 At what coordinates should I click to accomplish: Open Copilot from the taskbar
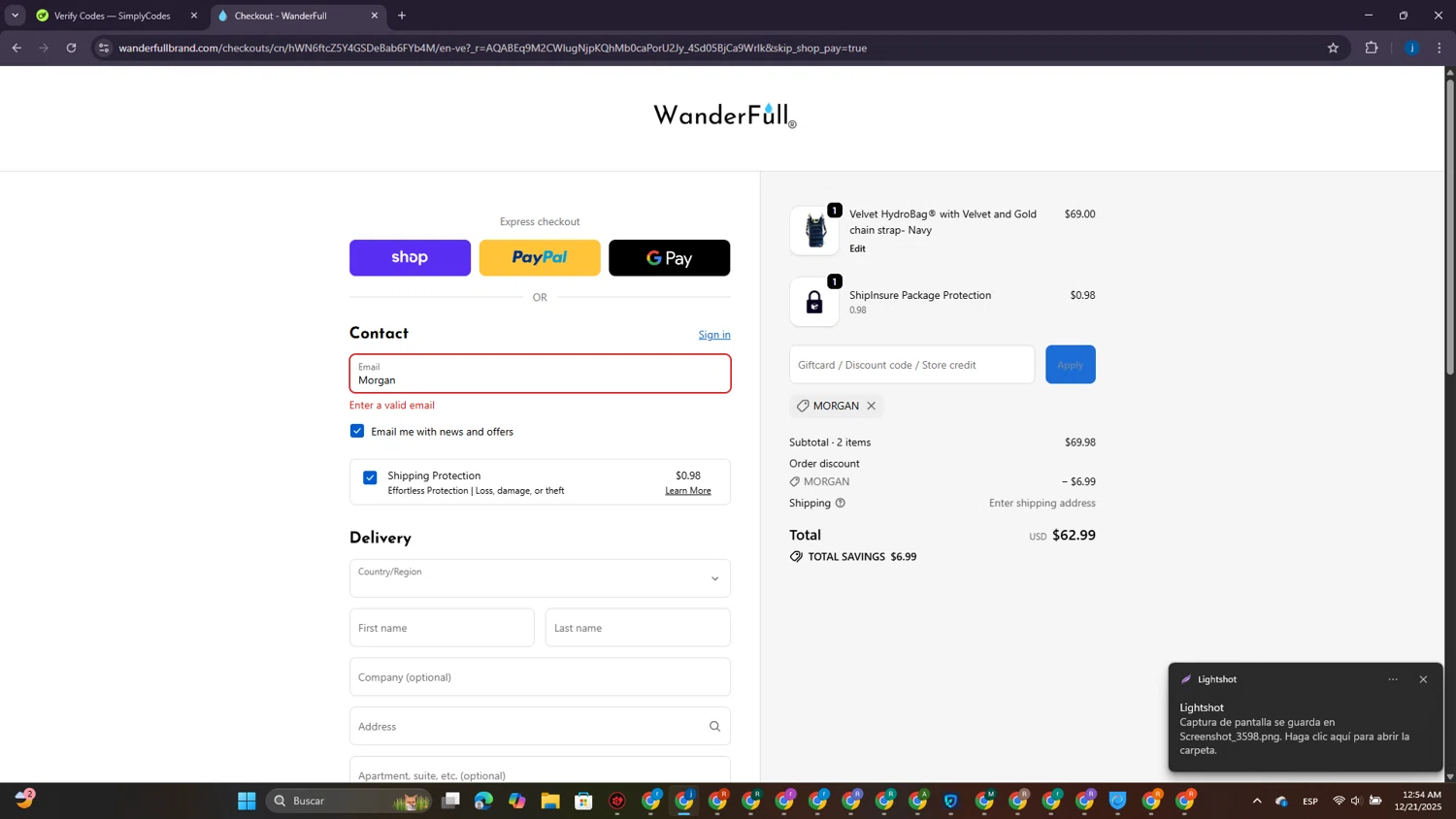pos(516,801)
